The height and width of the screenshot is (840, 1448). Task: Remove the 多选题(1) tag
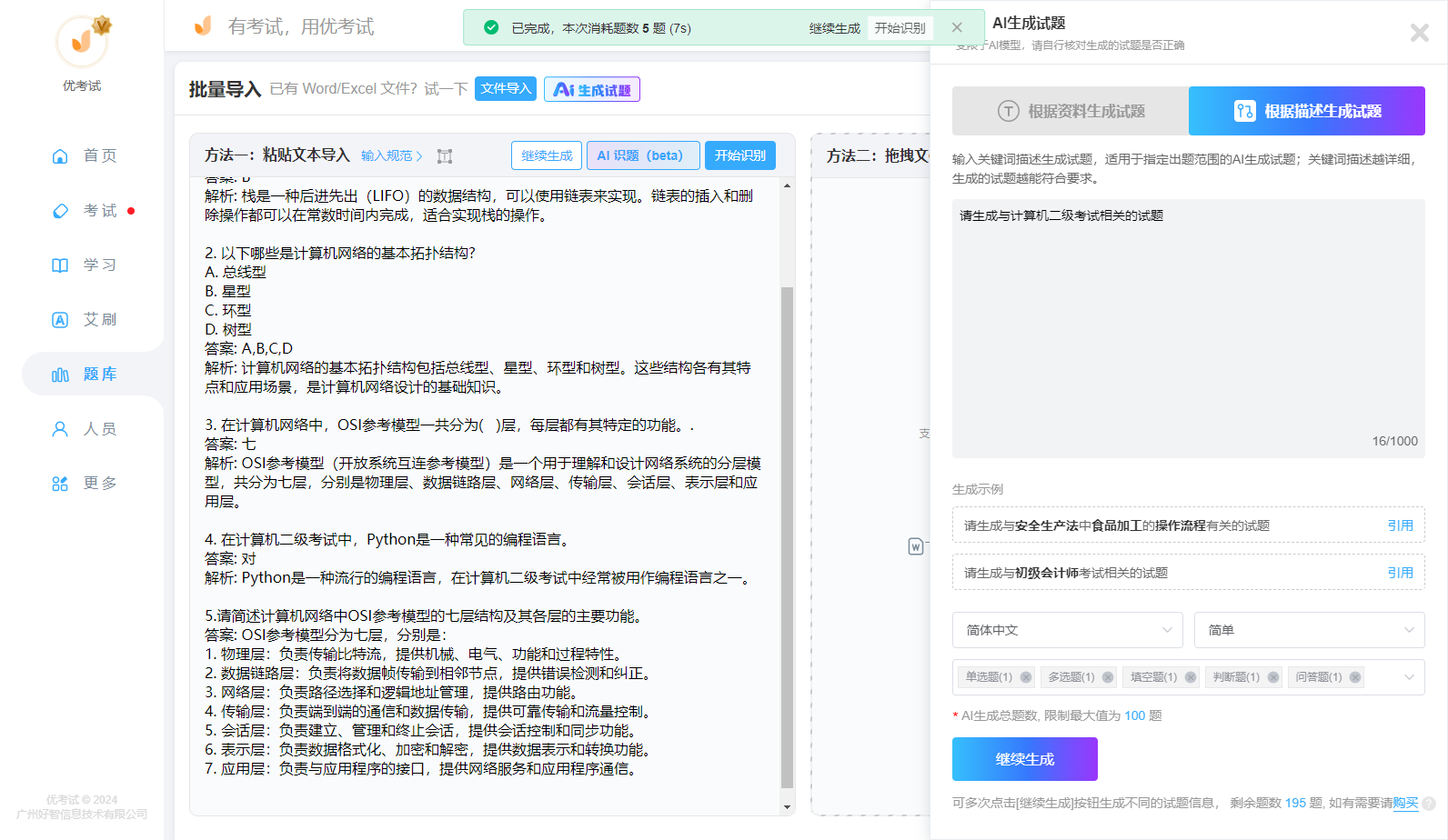pyautogui.click(x=1108, y=677)
